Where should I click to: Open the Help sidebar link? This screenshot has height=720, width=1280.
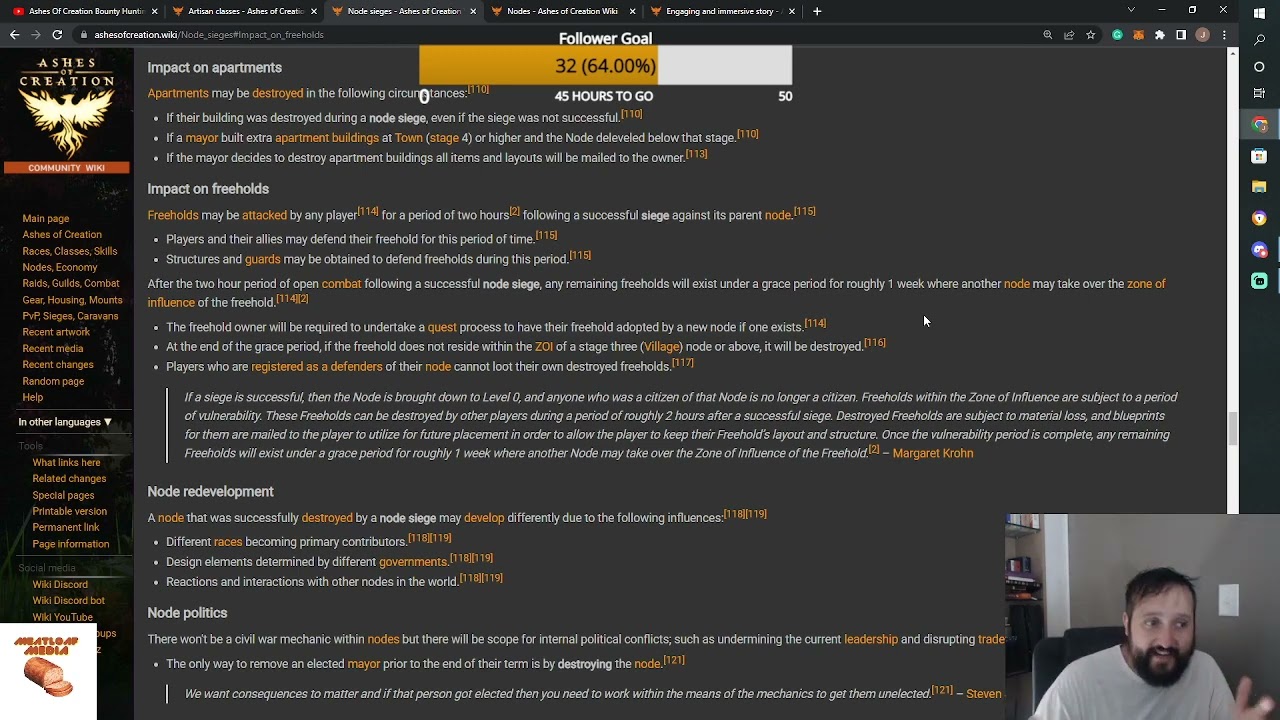[x=33, y=397]
